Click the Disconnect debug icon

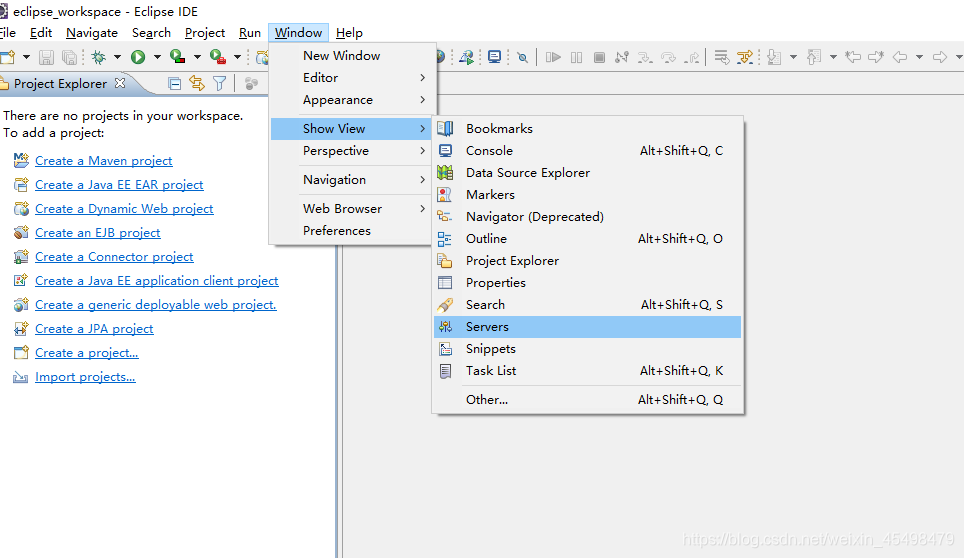click(x=622, y=57)
